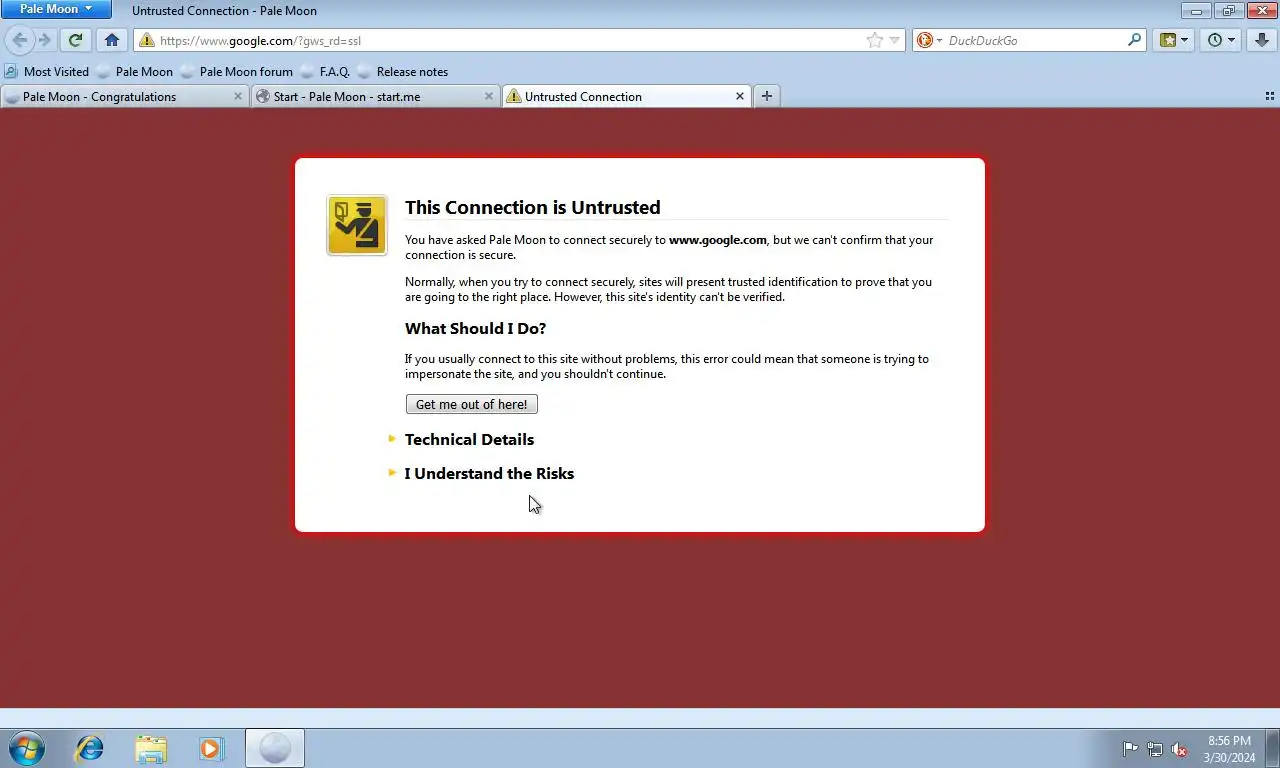Open the history clock dropdown

tap(1221, 40)
